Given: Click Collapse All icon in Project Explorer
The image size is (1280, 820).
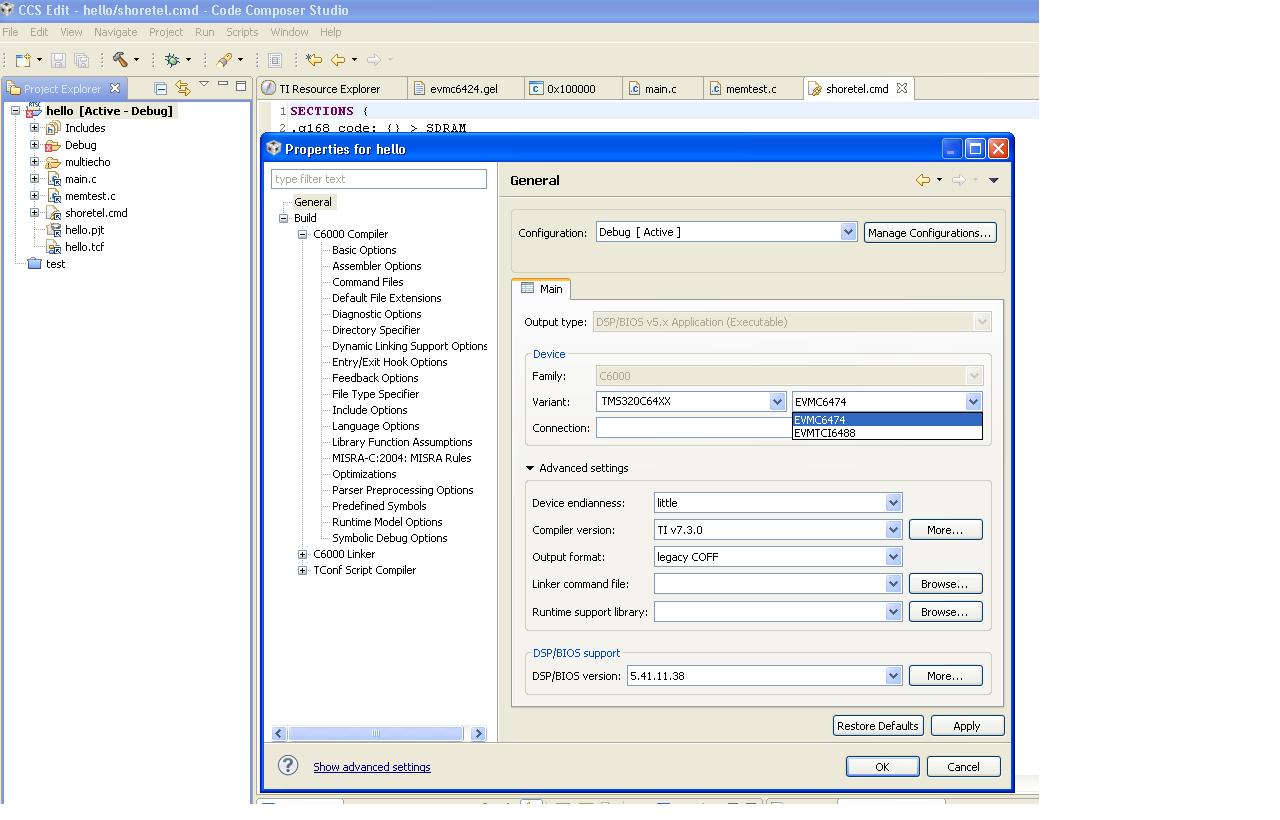Looking at the screenshot, I should (x=160, y=88).
